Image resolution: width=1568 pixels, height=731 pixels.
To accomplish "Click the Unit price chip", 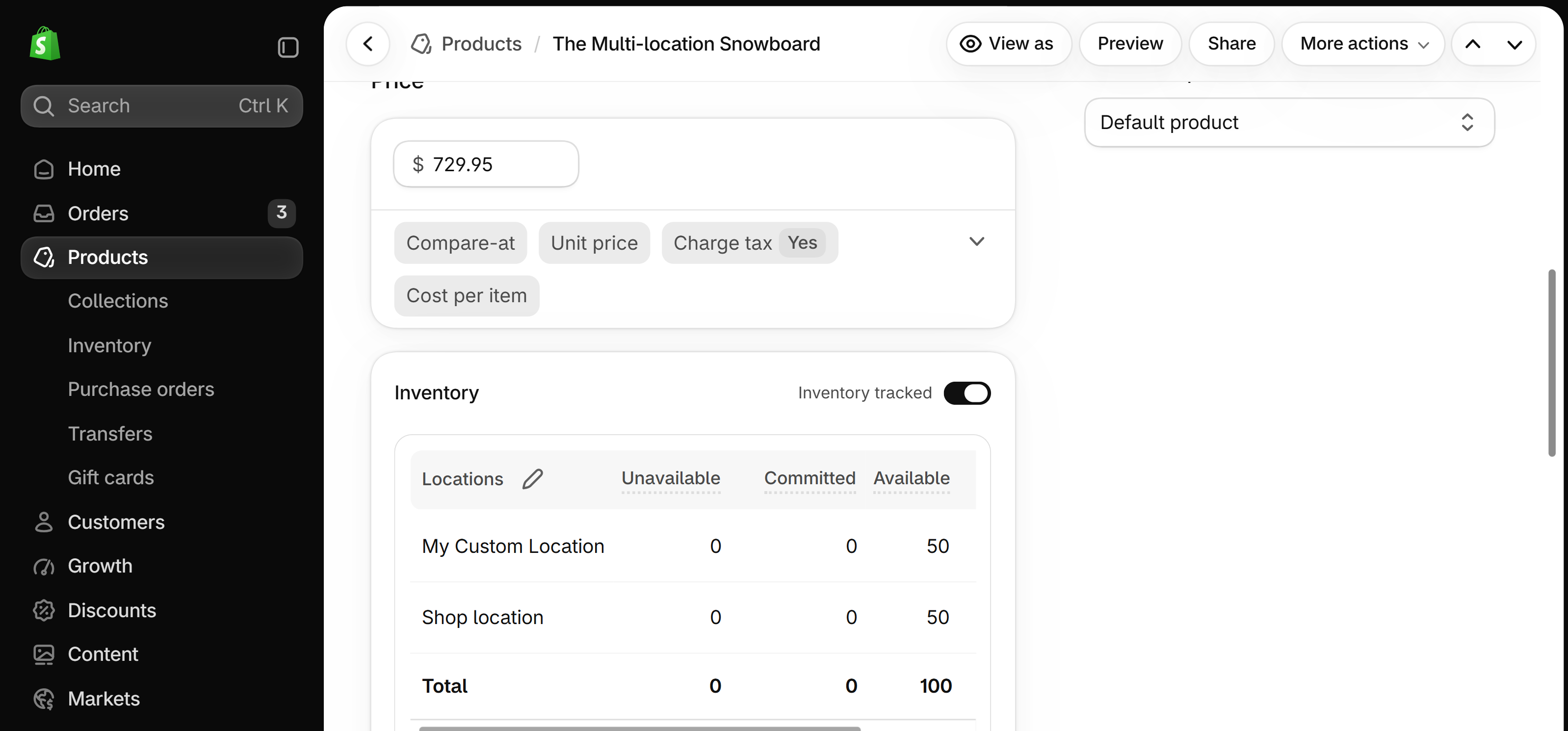I will click(594, 243).
